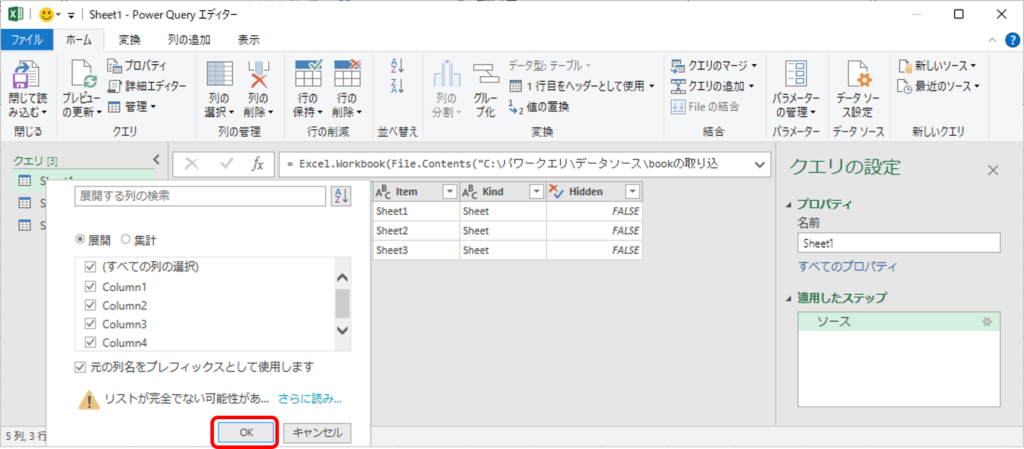The height and width of the screenshot is (449, 1024).
Task: Click the Choose Columns (列の選択) icon
Action: 219,74
